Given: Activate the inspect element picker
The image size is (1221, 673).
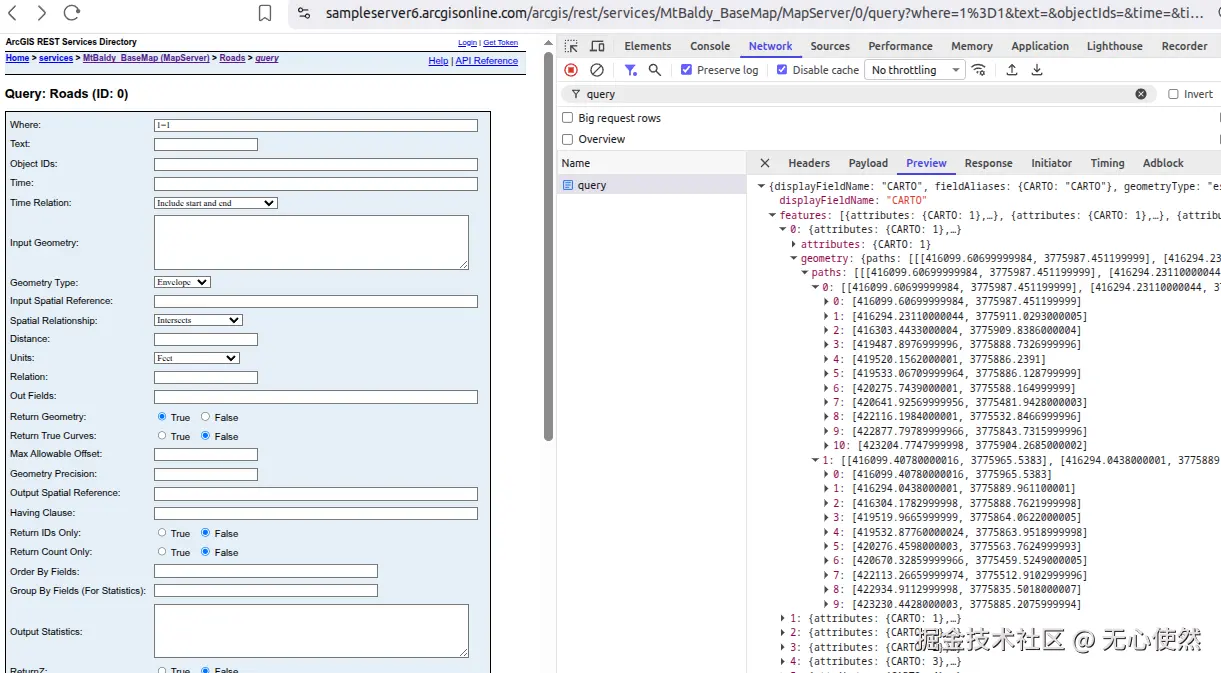Looking at the screenshot, I should [x=571, y=46].
